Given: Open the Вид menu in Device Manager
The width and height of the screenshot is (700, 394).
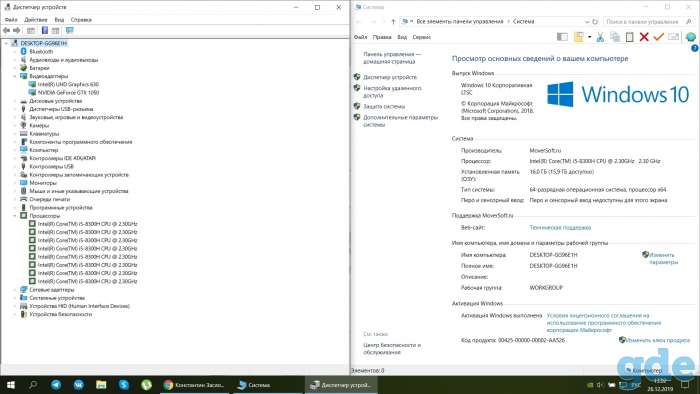Looking at the screenshot, I should click(59, 20).
